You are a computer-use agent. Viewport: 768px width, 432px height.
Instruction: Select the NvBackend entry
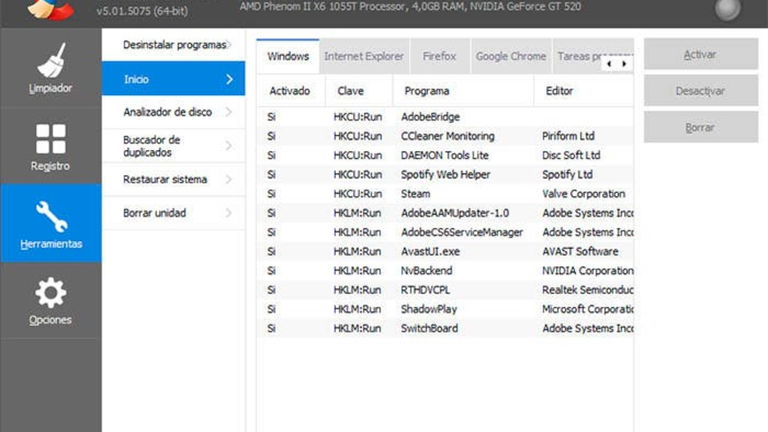coord(445,270)
